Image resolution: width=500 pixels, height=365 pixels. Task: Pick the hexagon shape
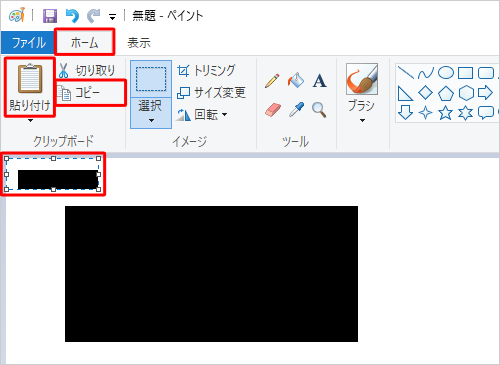(466, 93)
